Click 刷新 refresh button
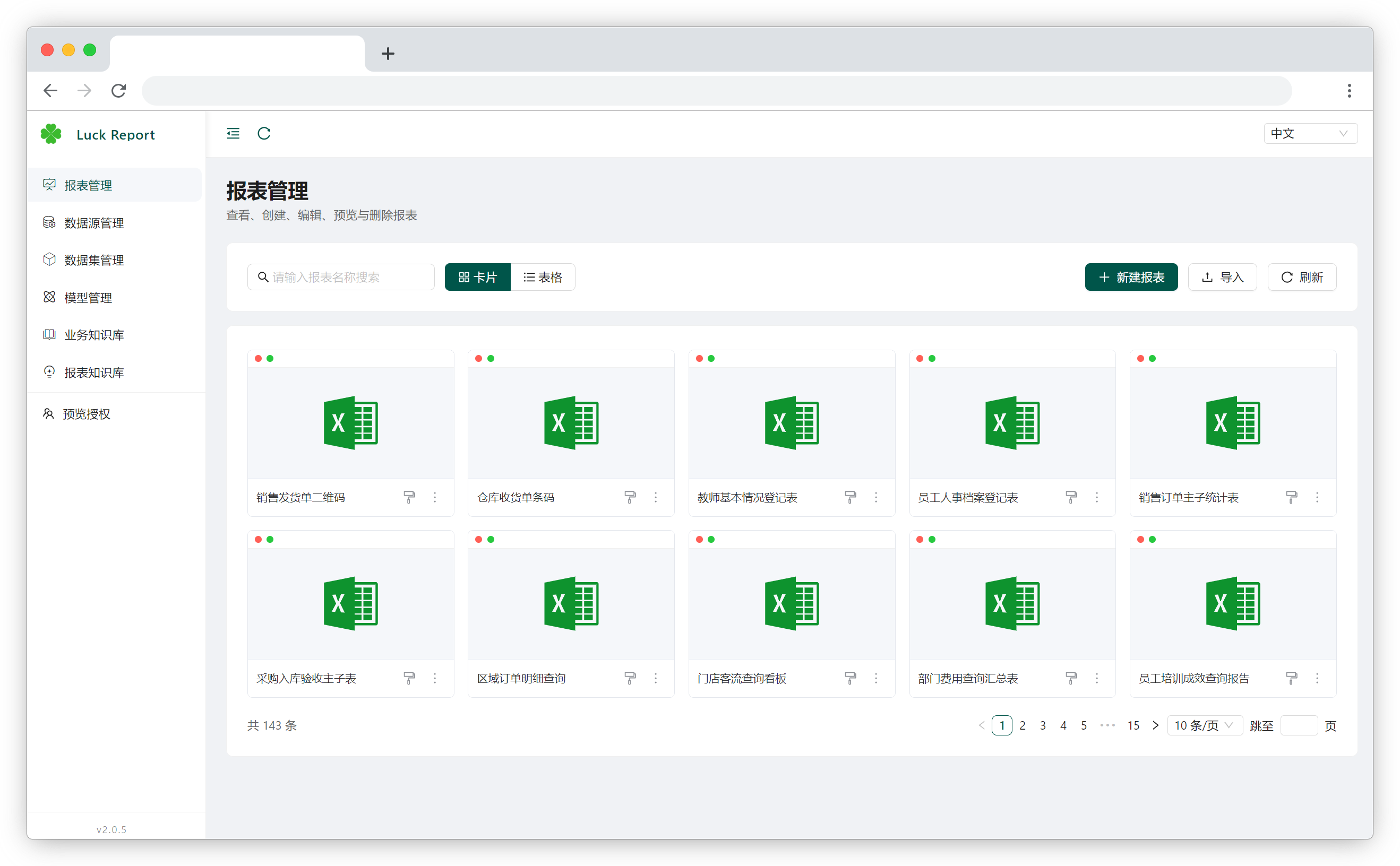 (x=1302, y=277)
